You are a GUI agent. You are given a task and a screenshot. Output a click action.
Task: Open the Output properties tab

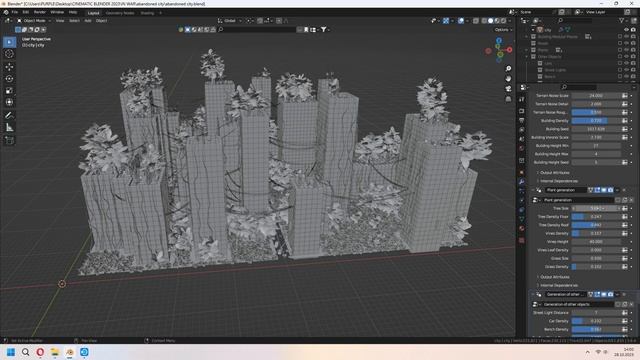click(x=522, y=120)
